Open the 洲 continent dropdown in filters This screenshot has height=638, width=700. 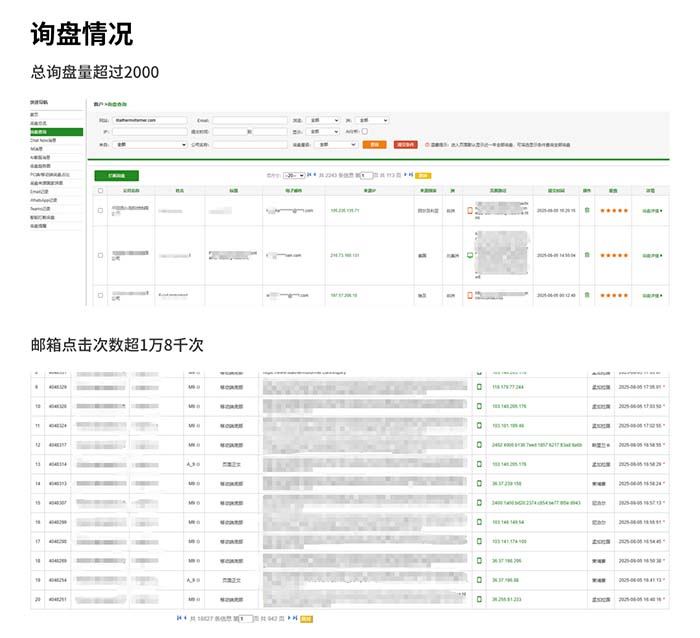pos(372,119)
